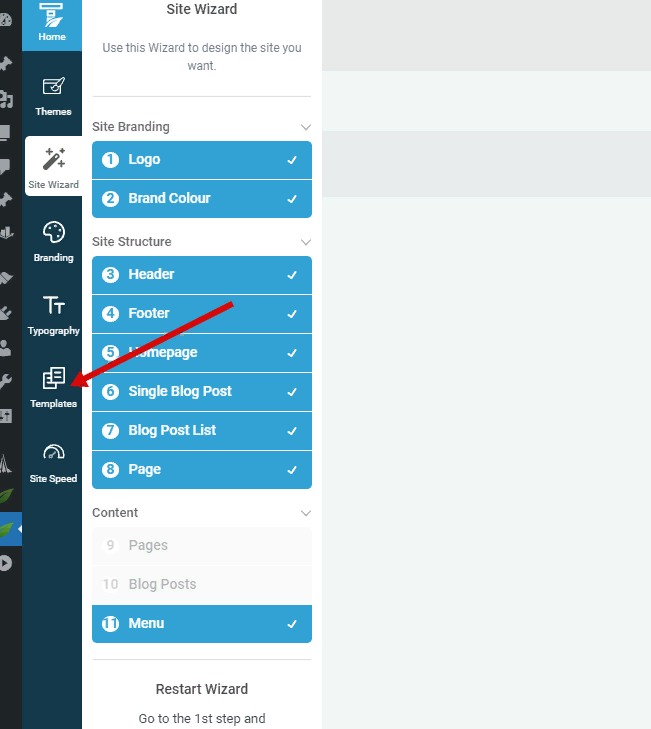This screenshot has width=651, height=729.
Task: Select the Footer wizard step
Action: [202, 314]
